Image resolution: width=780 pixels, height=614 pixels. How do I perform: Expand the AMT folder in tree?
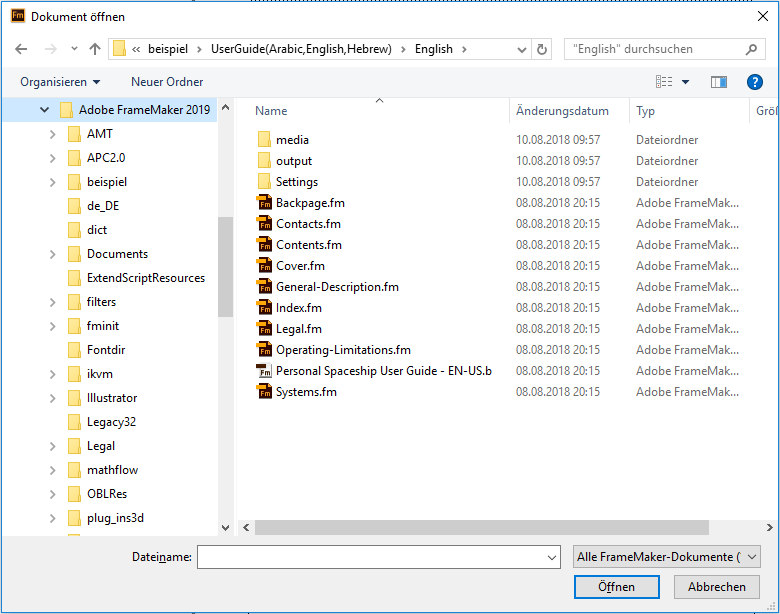(53, 134)
